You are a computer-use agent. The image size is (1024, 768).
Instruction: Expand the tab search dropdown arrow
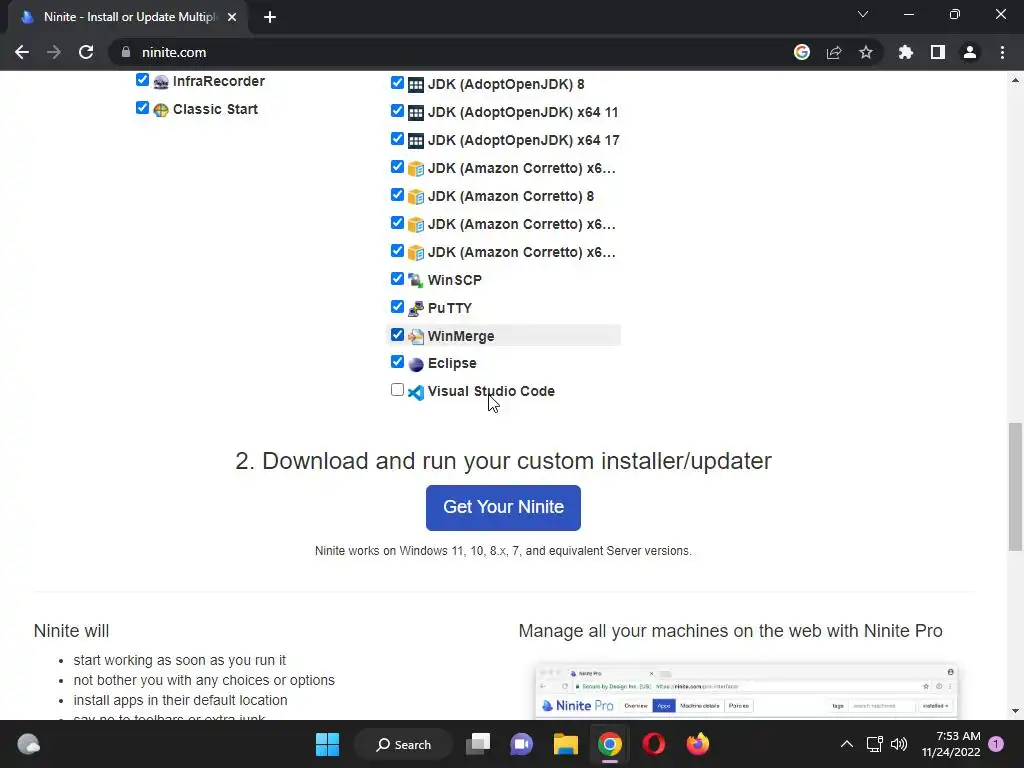point(863,14)
